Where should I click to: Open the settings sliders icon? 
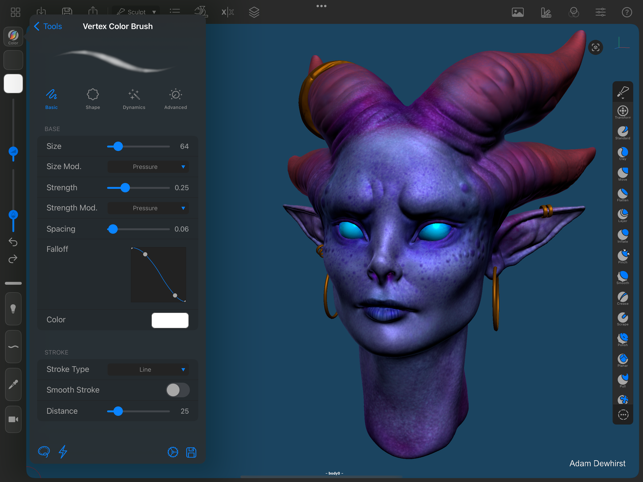[x=600, y=12]
